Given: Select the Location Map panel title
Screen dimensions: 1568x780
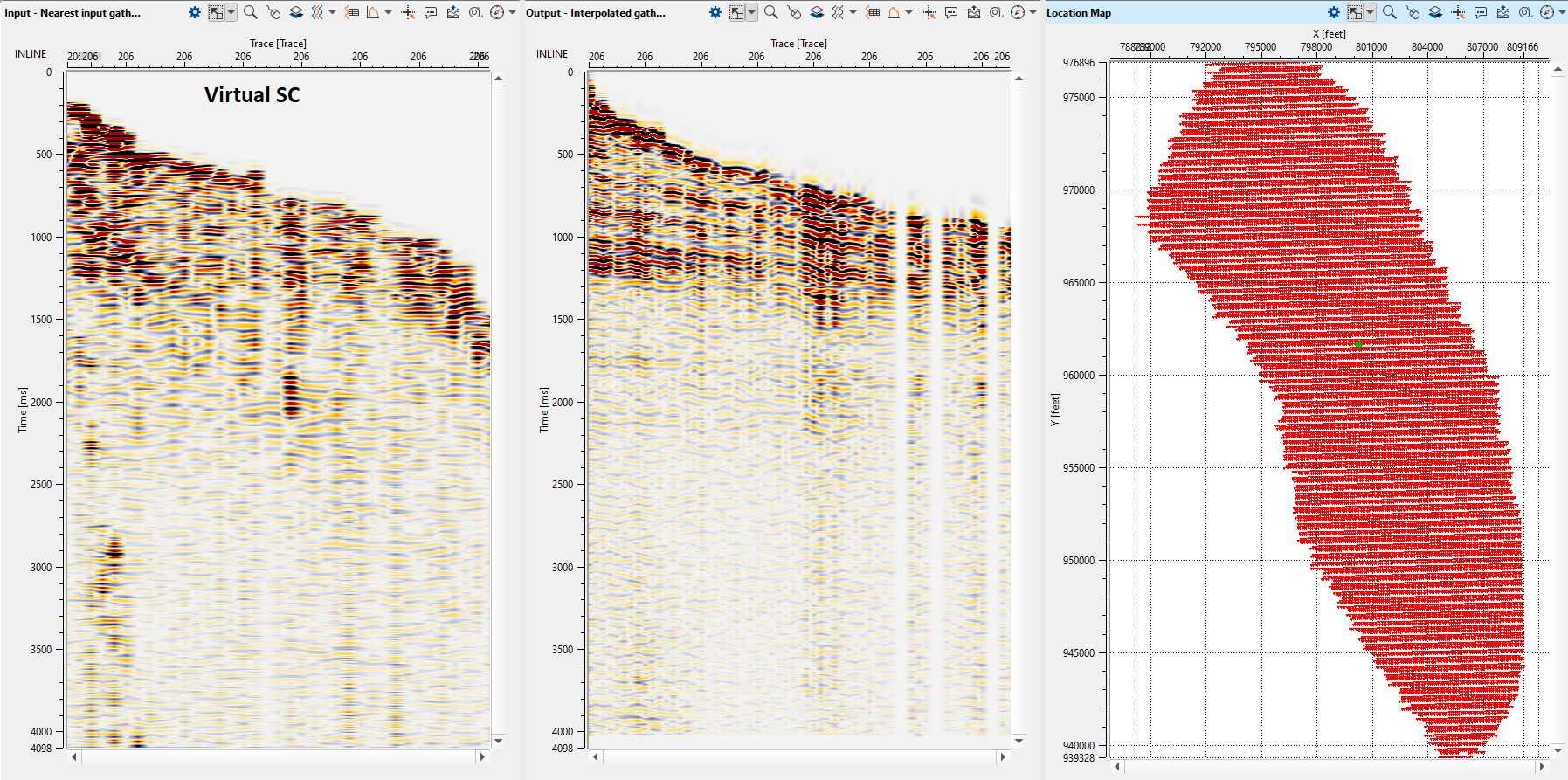Looking at the screenshot, I should 1079,13.
